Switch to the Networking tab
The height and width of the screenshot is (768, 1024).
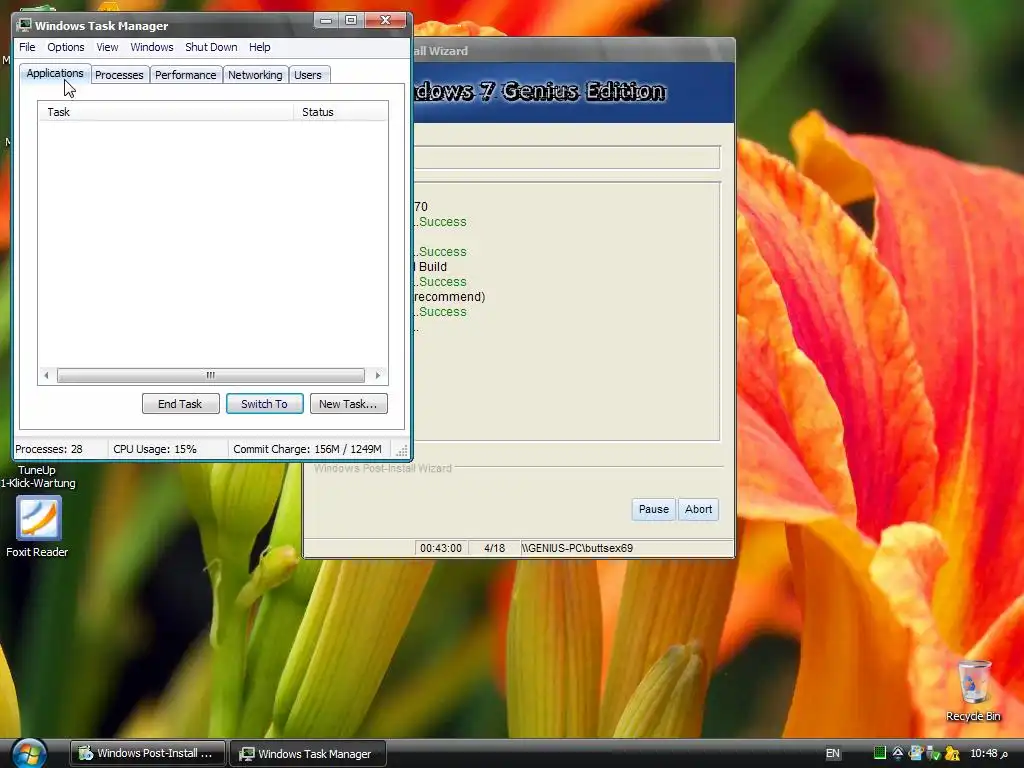click(x=255, y=75)
